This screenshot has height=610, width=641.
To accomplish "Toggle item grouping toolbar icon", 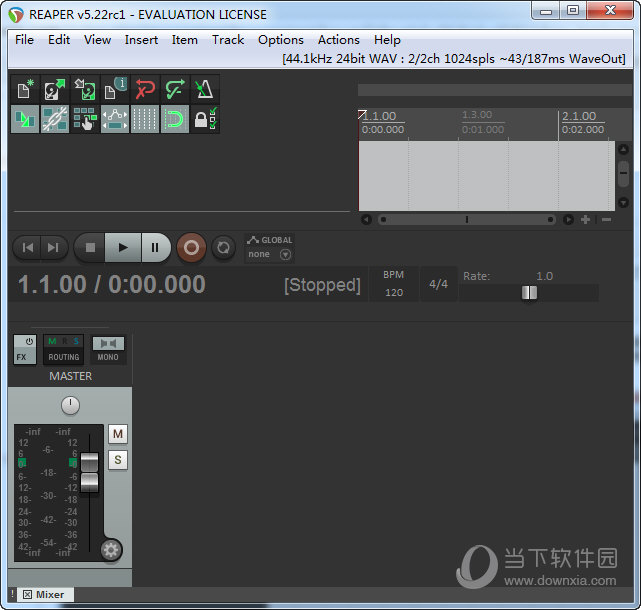I will click(55, 119).
